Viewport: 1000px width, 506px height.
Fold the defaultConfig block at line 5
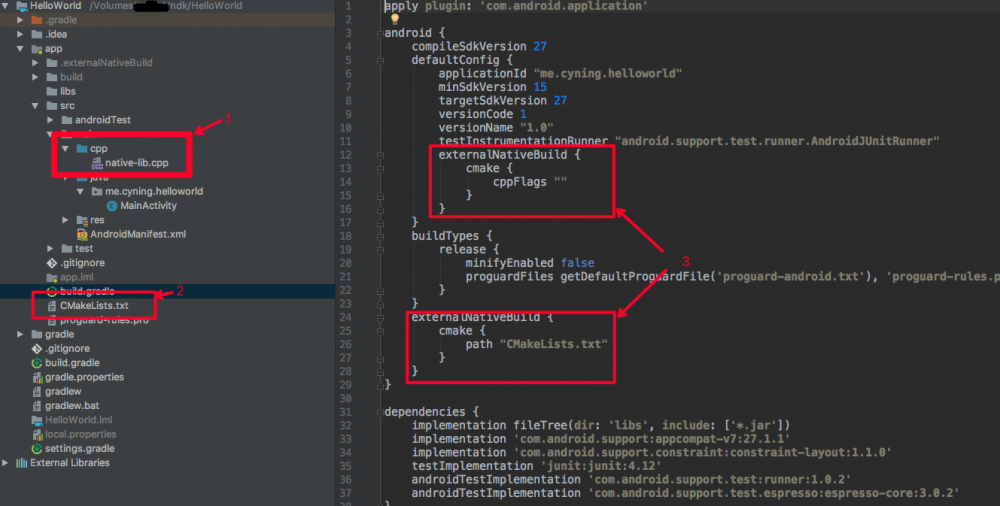380,61
